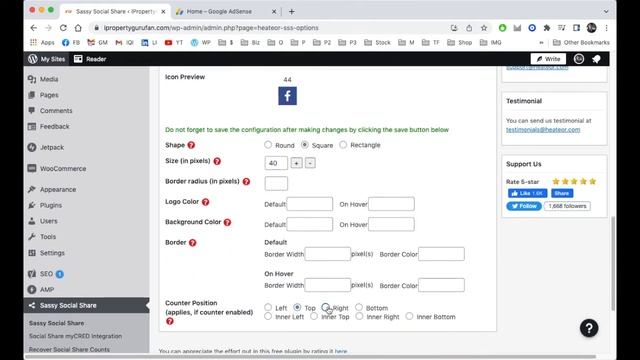The width and height of the screenshot is (640, 360).
Task: Open Social Share myCRED Integration submenu
Action: point(75,336)
